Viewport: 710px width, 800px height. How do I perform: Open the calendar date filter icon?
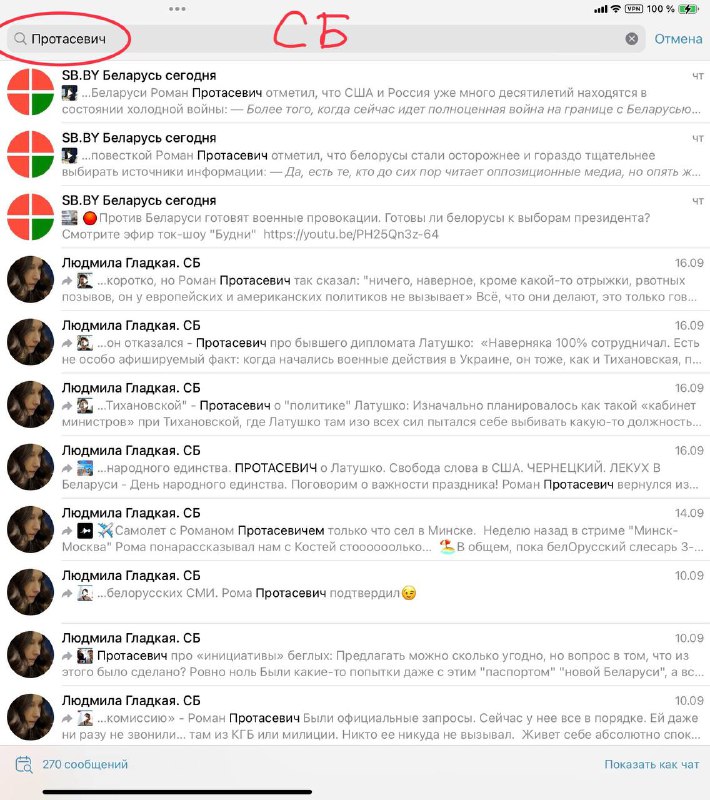click(23, 764)
